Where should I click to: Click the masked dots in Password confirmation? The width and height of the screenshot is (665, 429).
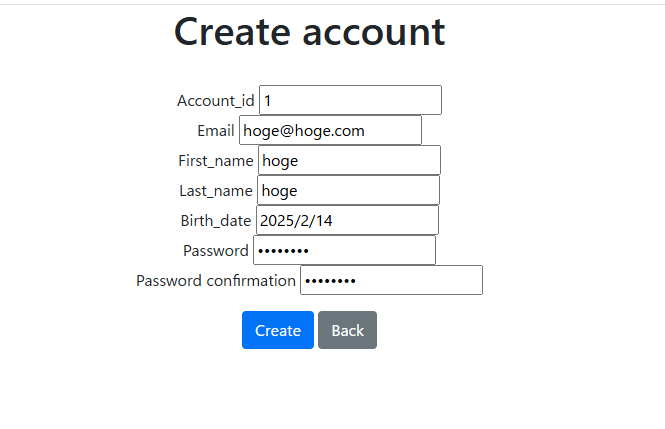tap(330, 281)
